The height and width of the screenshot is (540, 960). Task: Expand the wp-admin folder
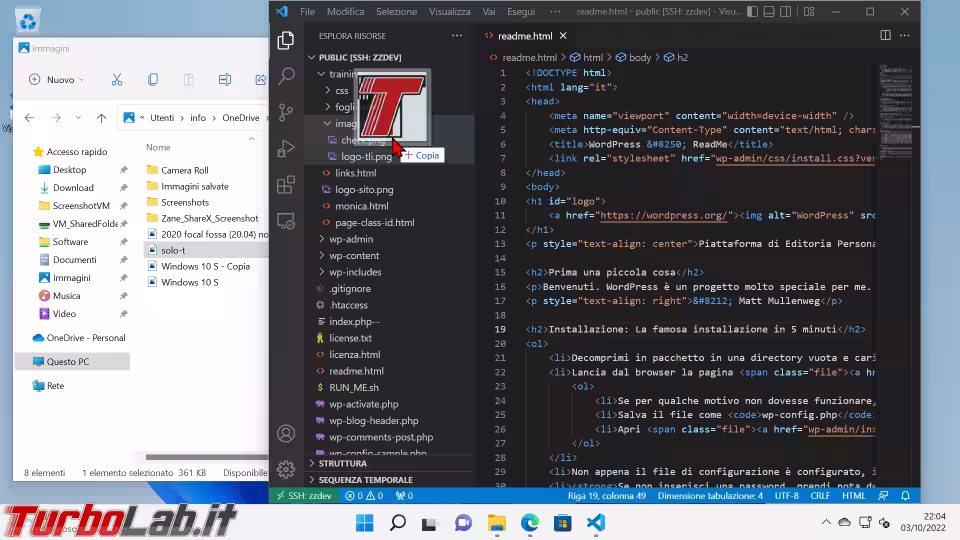click(350, 239)
